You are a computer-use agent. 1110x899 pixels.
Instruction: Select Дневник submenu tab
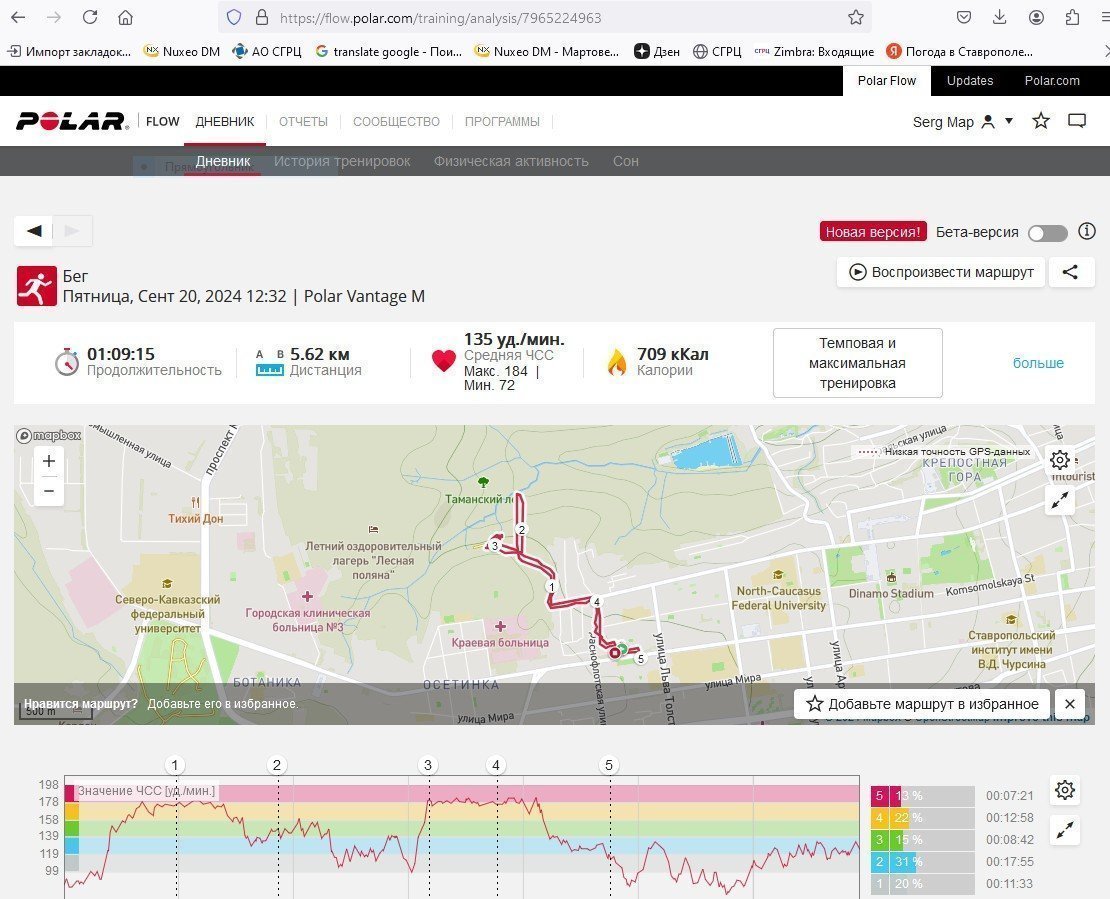tap(223, 161)
